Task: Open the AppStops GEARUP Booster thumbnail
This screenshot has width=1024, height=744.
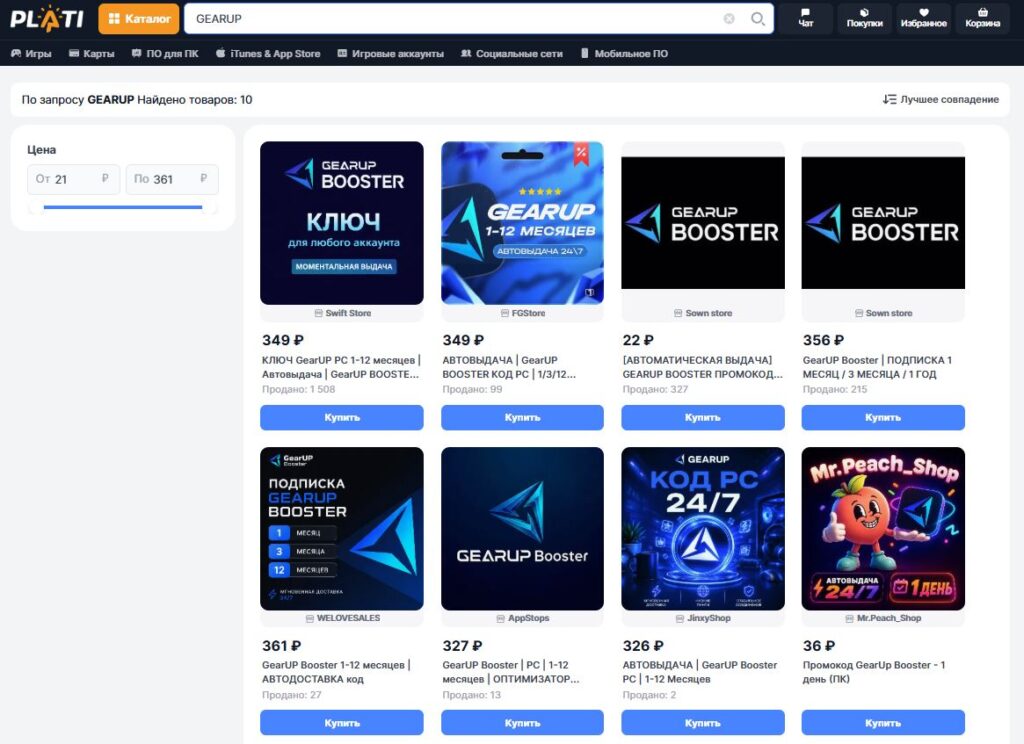Action: [x=522, y=528]
